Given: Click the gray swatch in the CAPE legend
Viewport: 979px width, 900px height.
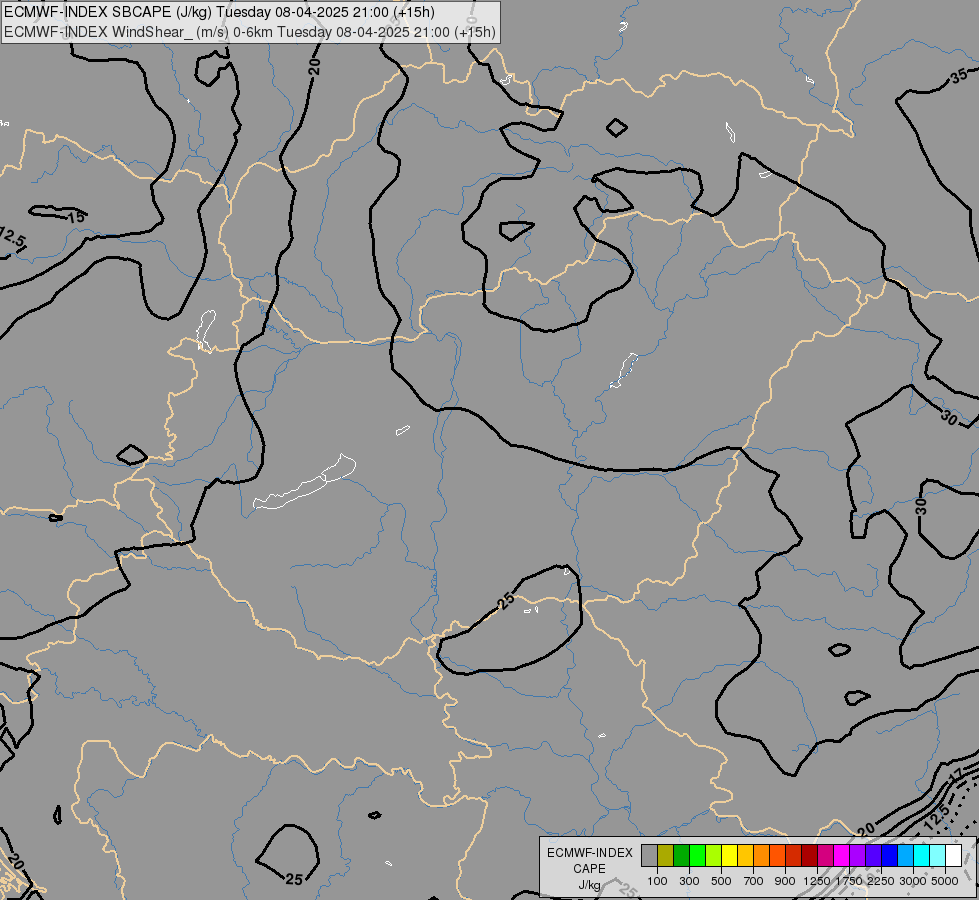Looking at the screenshot, I should click(x=649, y=855).
